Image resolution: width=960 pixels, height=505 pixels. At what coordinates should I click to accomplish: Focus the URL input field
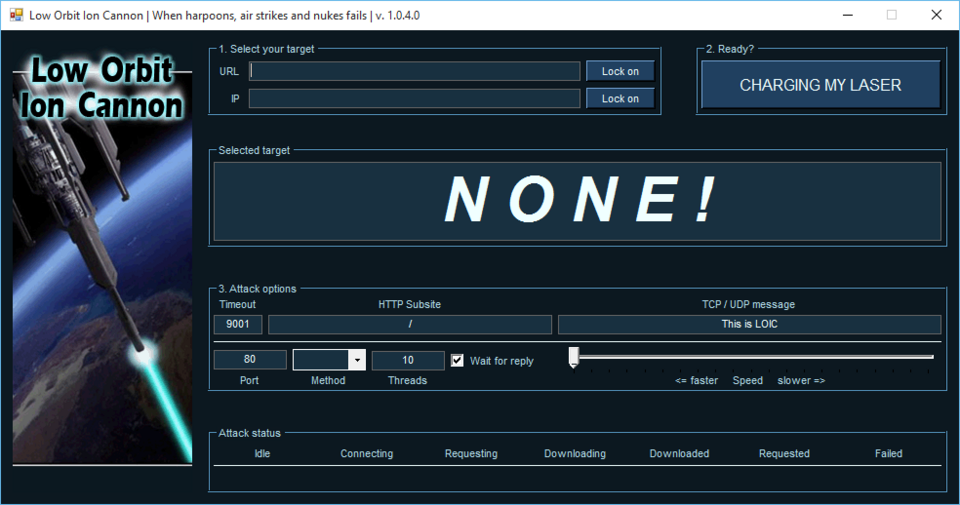tap(414, 71)
